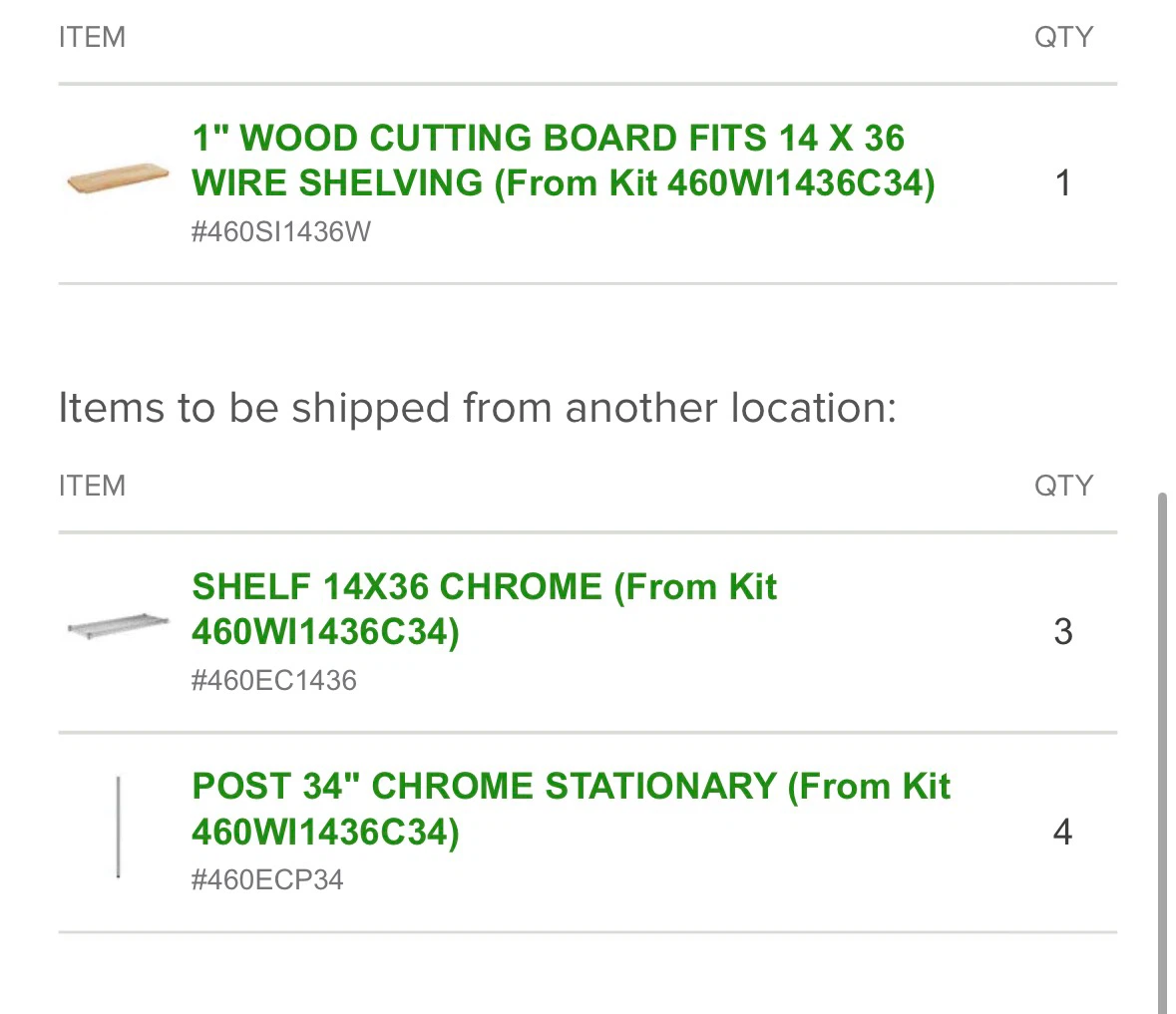Click the chrome shelf thumbnail image
The image size is (1176, 1014).
coord(118,625)
